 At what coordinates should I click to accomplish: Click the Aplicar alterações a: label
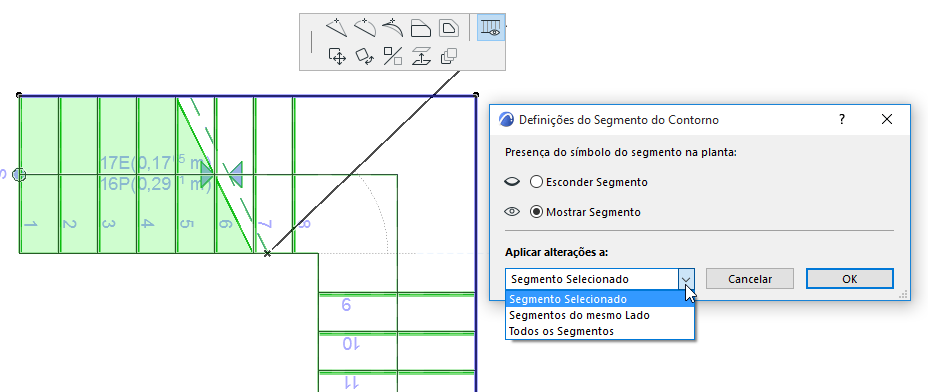click(x=557, y=252)
